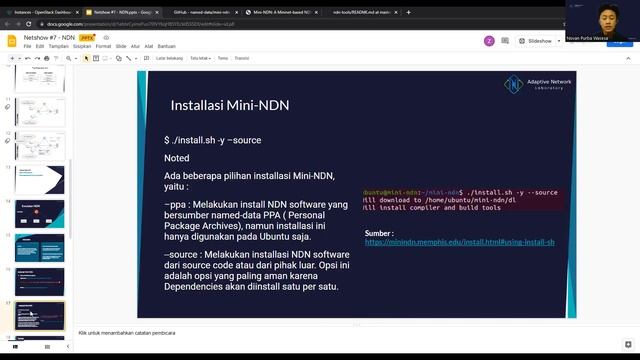Screen dimensions: 640x360
Task: Select the Installasi Mini-NDN slide title
Action: tap(230, 105)
